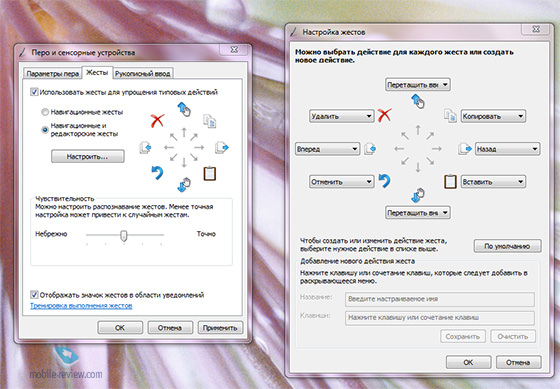Click the copy icon beside the Копировать dropdown
The width and height of the screenshot is (560, 389).
click(x=450, y=116)
